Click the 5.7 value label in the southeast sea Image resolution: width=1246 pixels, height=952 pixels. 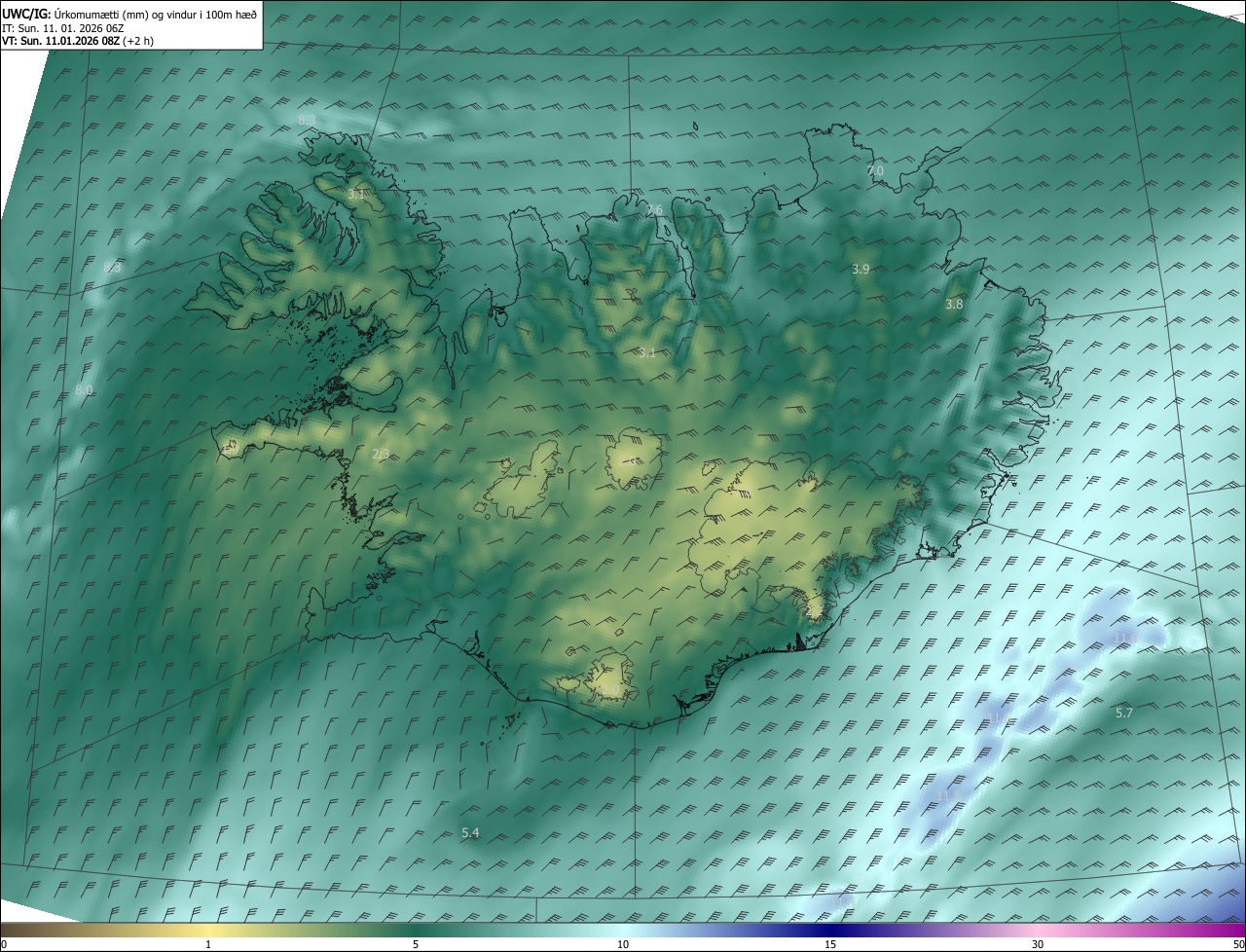(x=1124, y=714)
